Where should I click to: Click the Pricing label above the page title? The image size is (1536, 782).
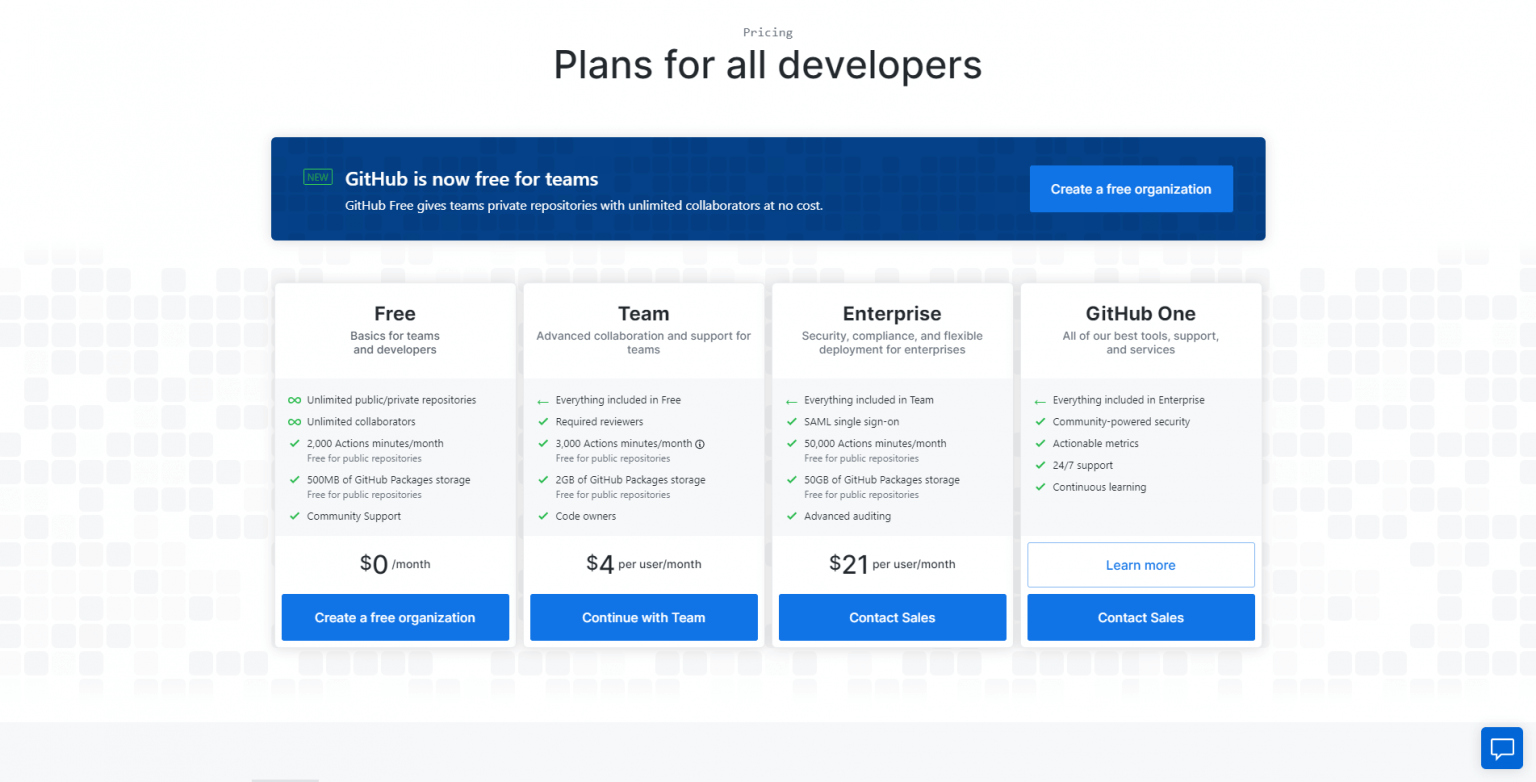767,32
